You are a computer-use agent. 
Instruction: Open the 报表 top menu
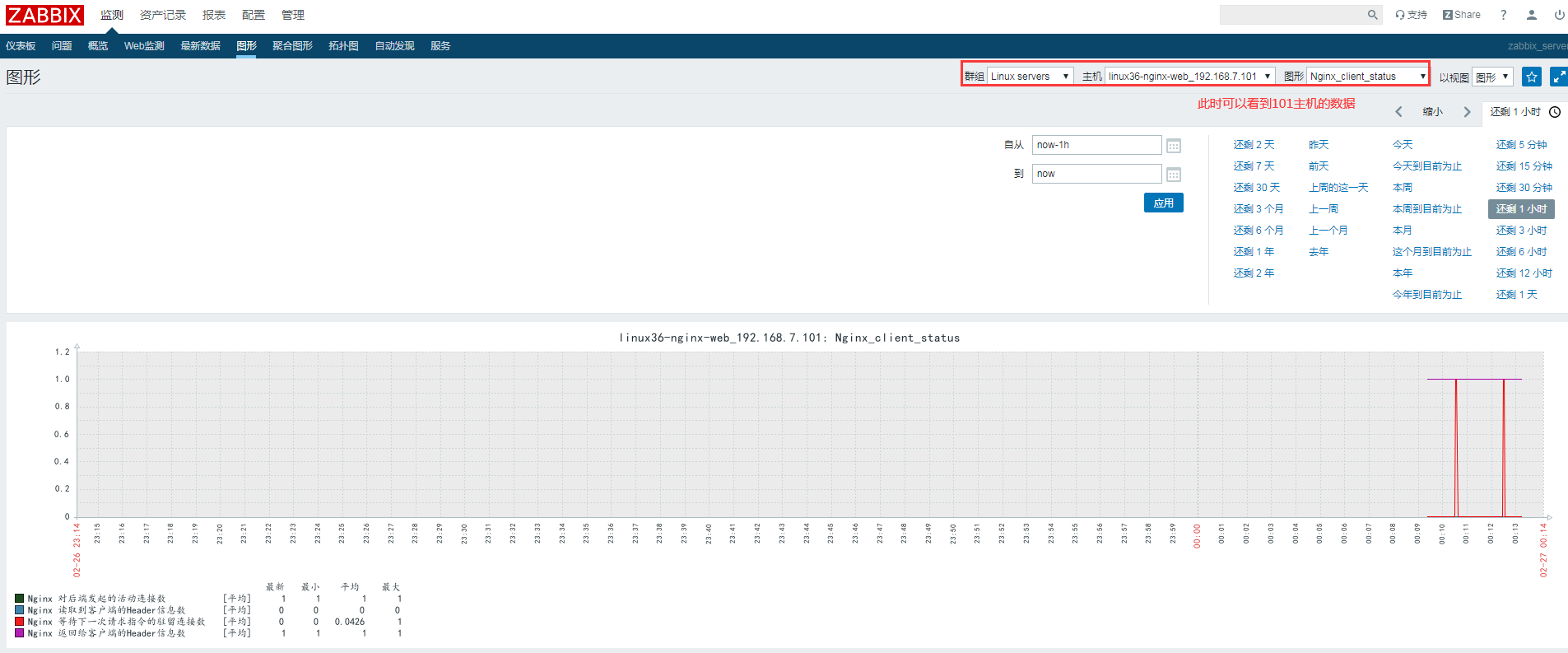[214, 15]
